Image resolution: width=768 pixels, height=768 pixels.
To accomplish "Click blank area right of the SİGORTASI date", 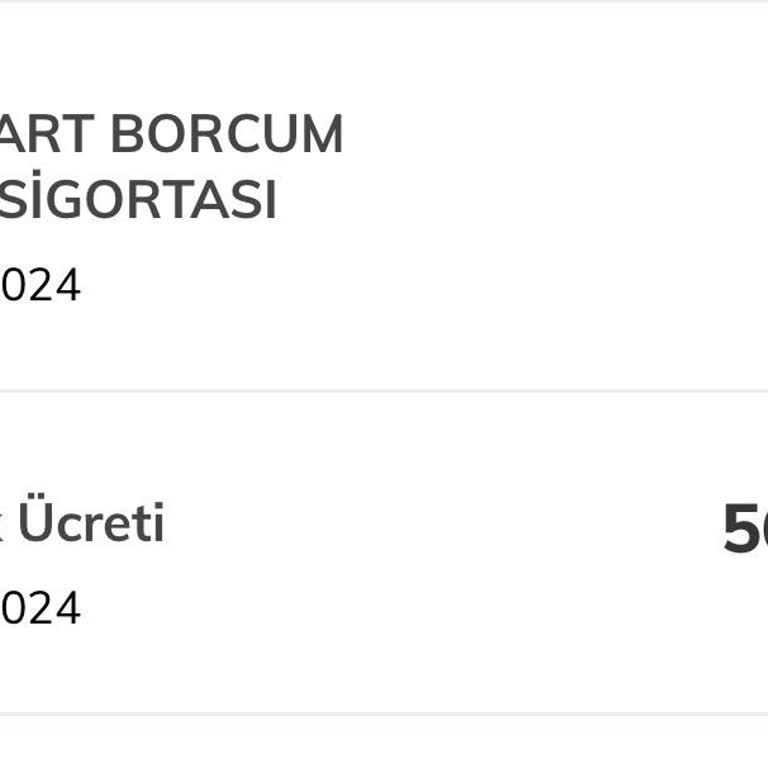I will coord(400,286).
